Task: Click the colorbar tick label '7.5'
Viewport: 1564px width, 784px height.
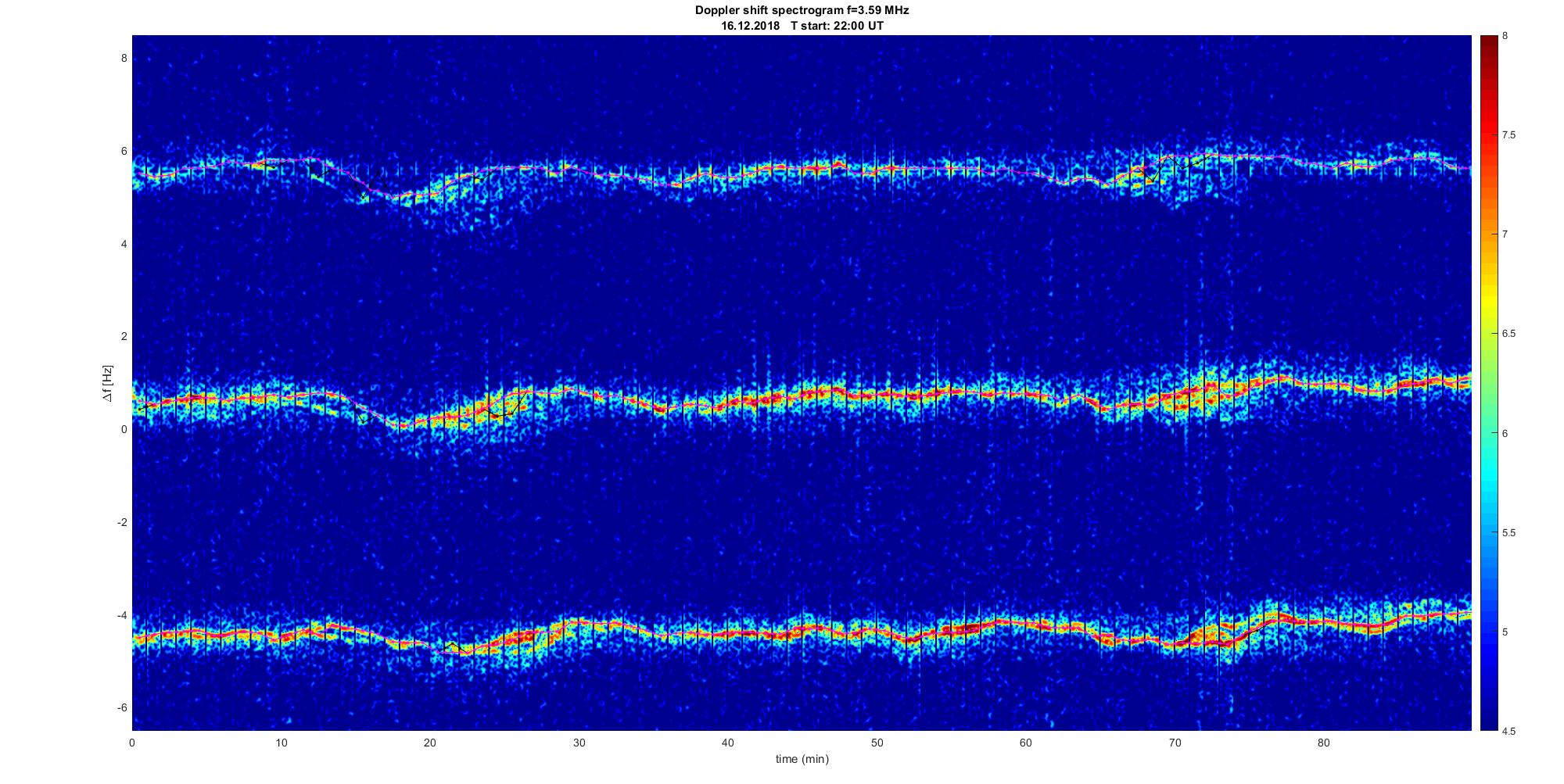Action: click(1508, 135)
